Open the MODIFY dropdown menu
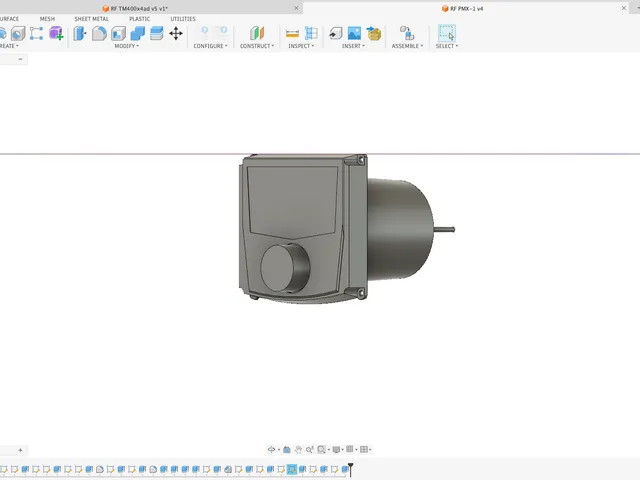Viewport: 640px width, 480px height. tap(127, 46)
